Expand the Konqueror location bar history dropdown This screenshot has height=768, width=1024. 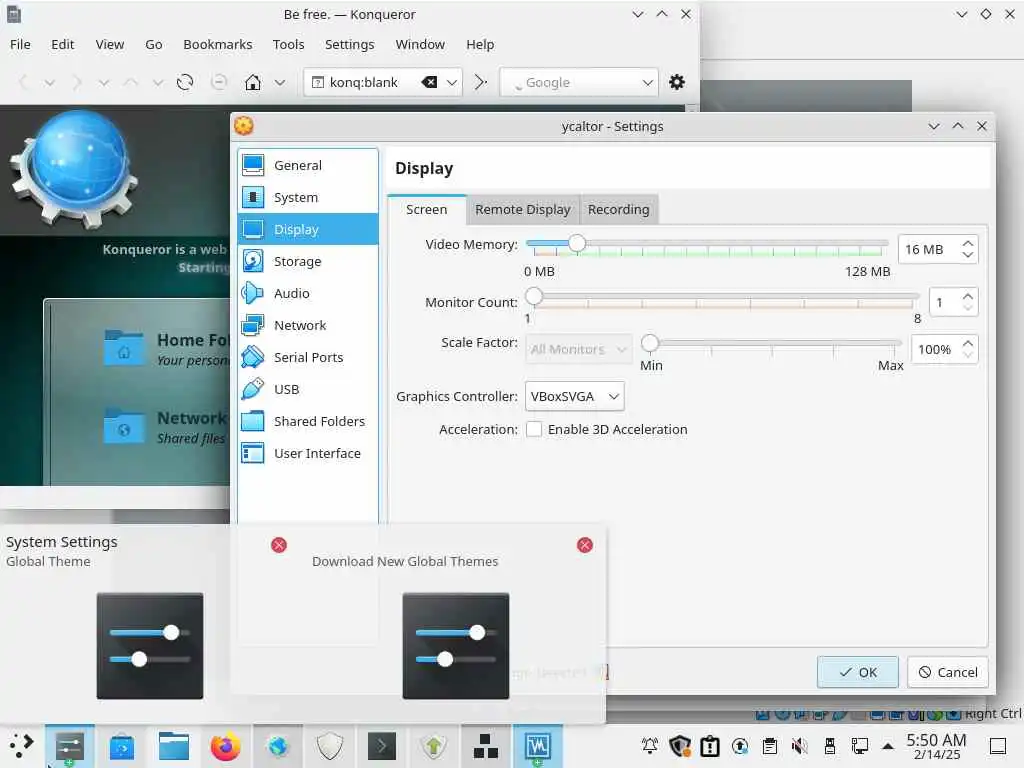pos(451,82)
